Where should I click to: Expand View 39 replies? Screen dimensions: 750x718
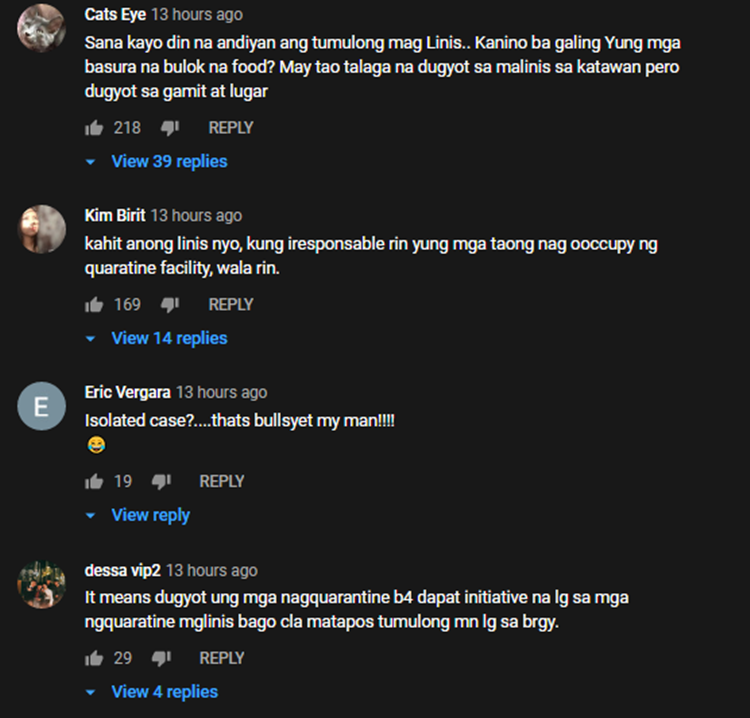tap(156, 162)
